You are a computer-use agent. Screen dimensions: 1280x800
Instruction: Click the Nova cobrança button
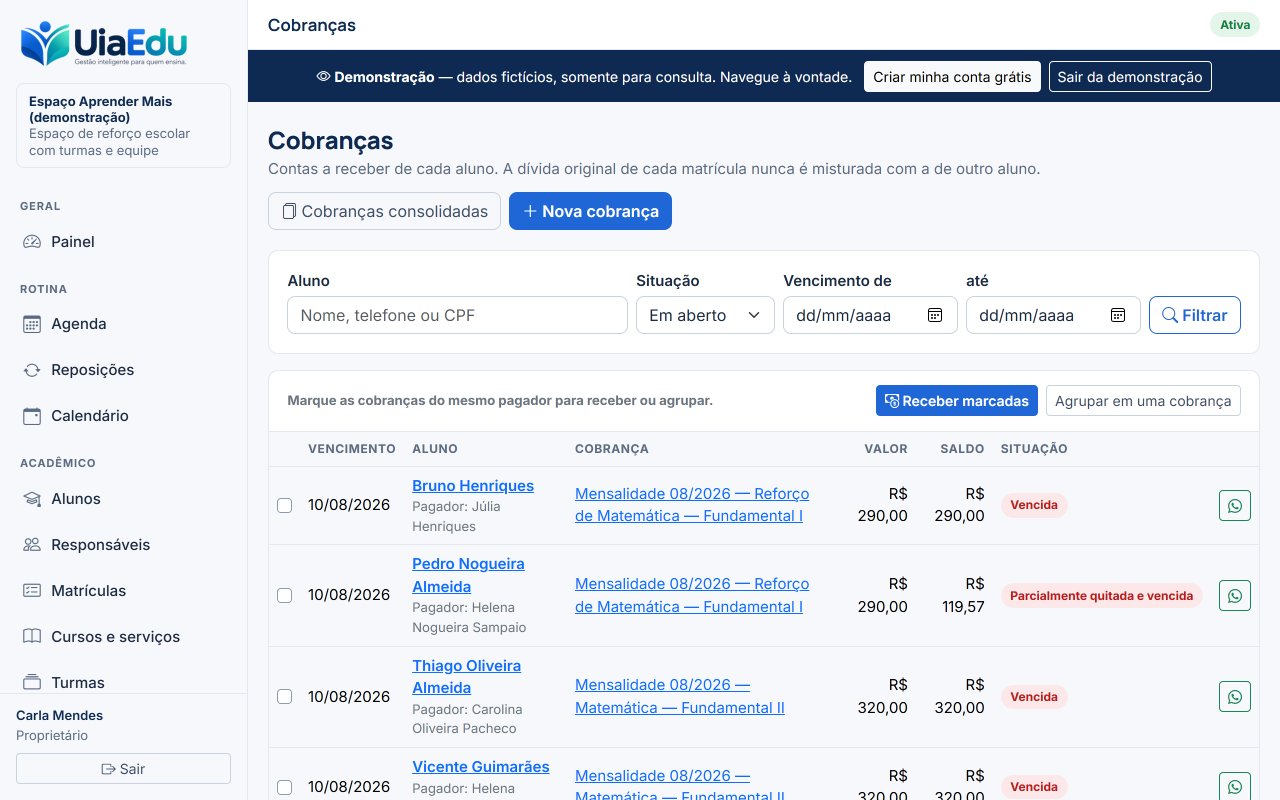click(590, 211)
